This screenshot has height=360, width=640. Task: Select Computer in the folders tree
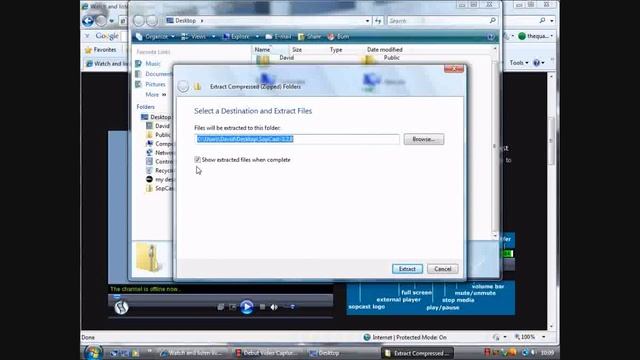click(160, 144)
